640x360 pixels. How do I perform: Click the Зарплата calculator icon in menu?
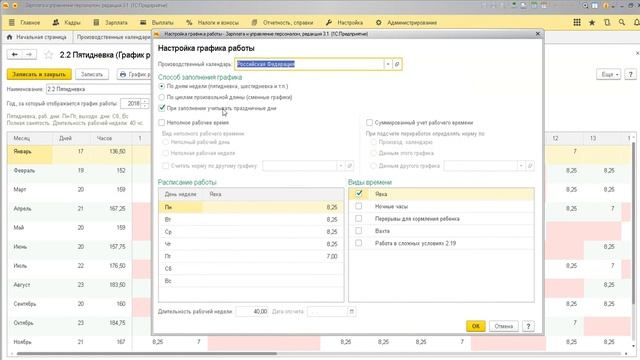[x=96, y=22]
